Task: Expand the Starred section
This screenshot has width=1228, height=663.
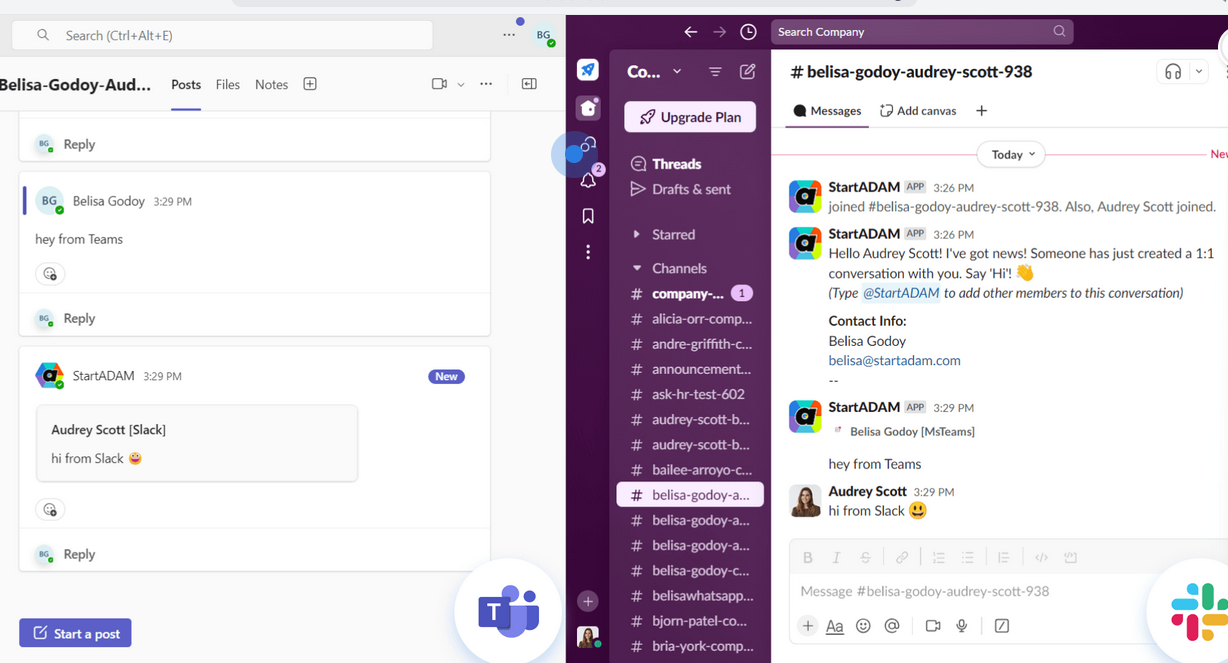Action: [x=637, y=234]
